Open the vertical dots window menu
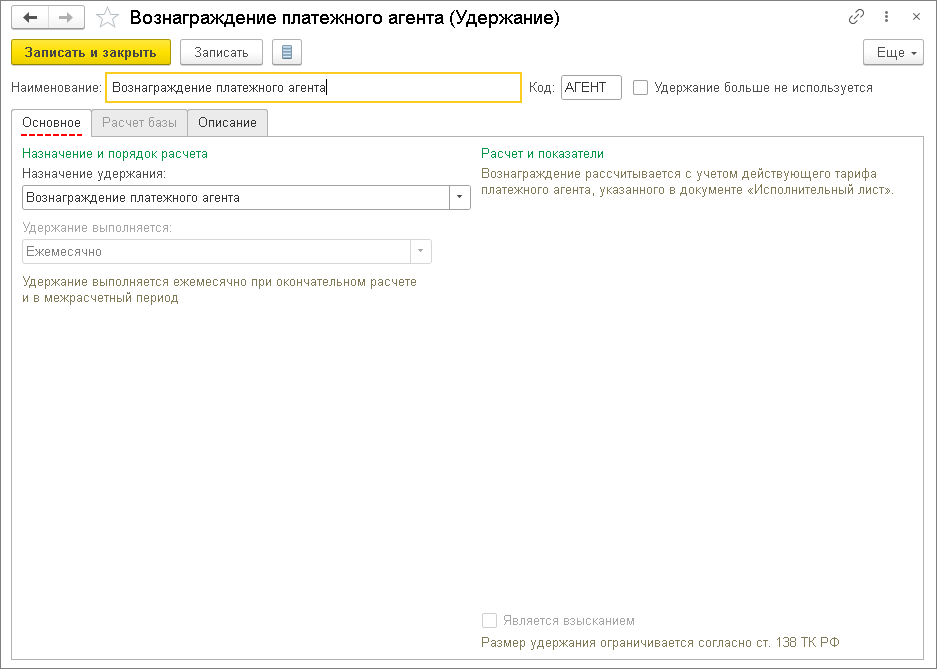This screenshot has height=669, width=937. [886, 18]
